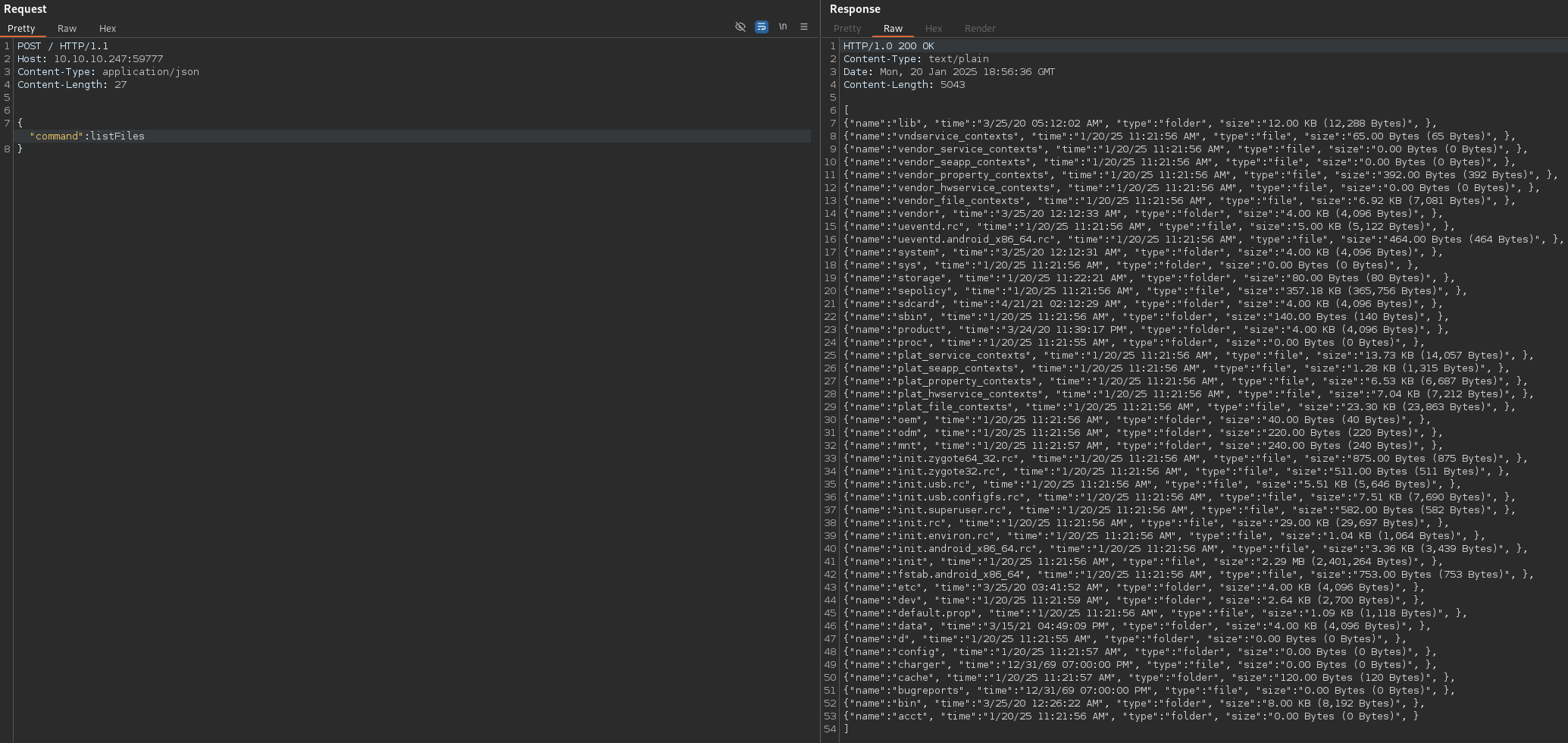1568x743 pixels.
Task: Click the "fstab.android_x86_64" entry line
Action: pyautogui.click(x=1189, y=575)
